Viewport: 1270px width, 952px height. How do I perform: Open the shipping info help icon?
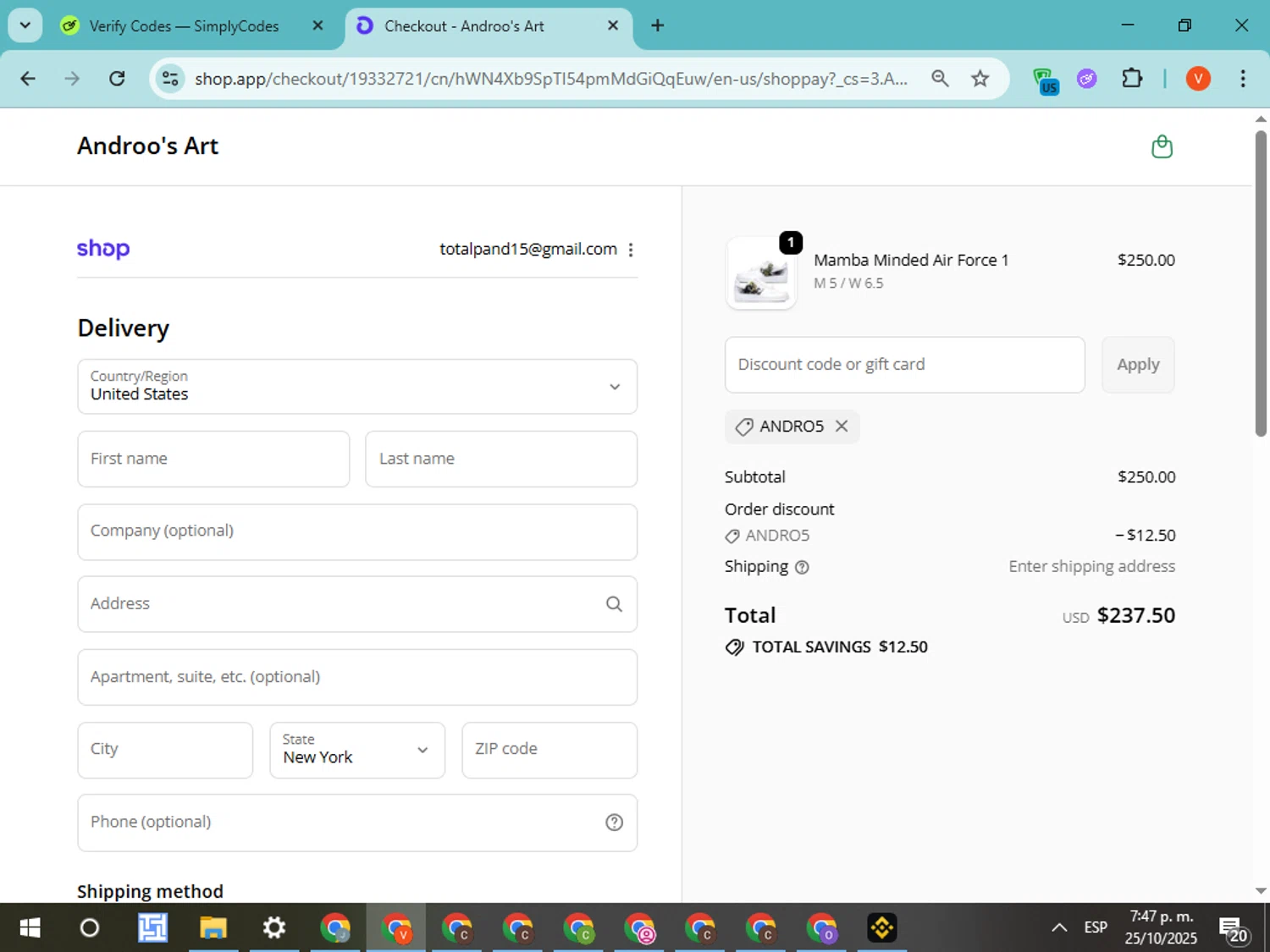point(802,568)
